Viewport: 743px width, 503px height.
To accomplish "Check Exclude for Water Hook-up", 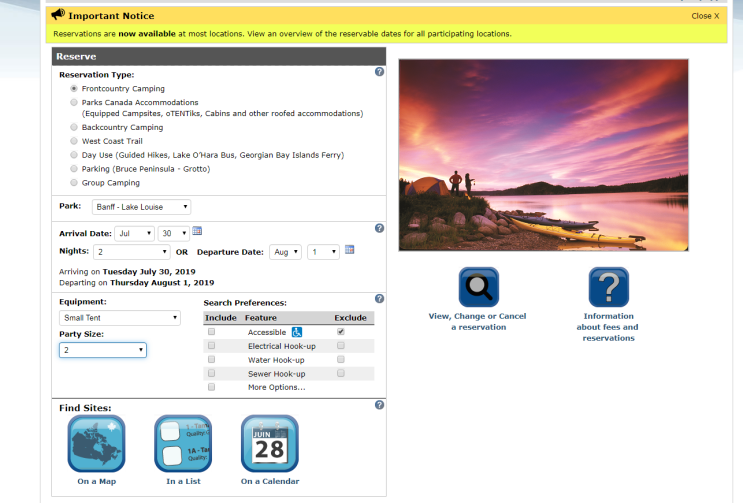I will [x=341, y=359].
